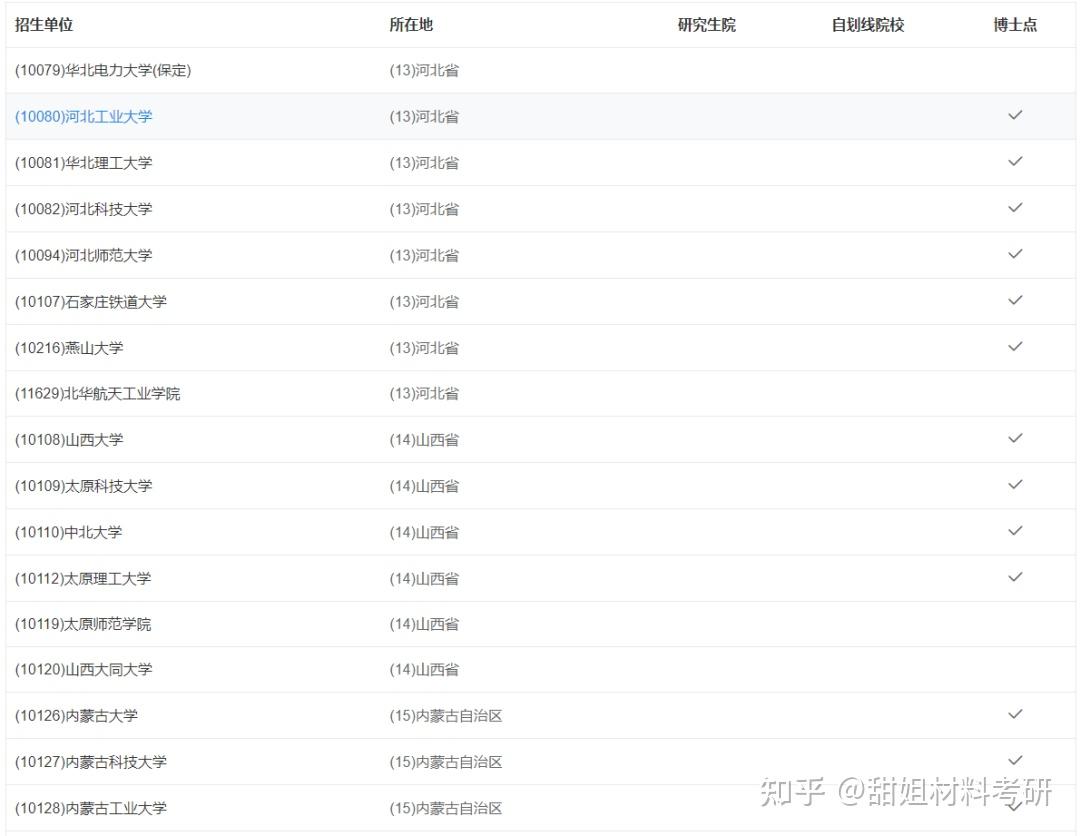Image resolution: width=1080 pixels, height=836 pixels.
Task: Click 博士点 checkmark for 河北工业大学
Action: click(x=1015, y=115)
